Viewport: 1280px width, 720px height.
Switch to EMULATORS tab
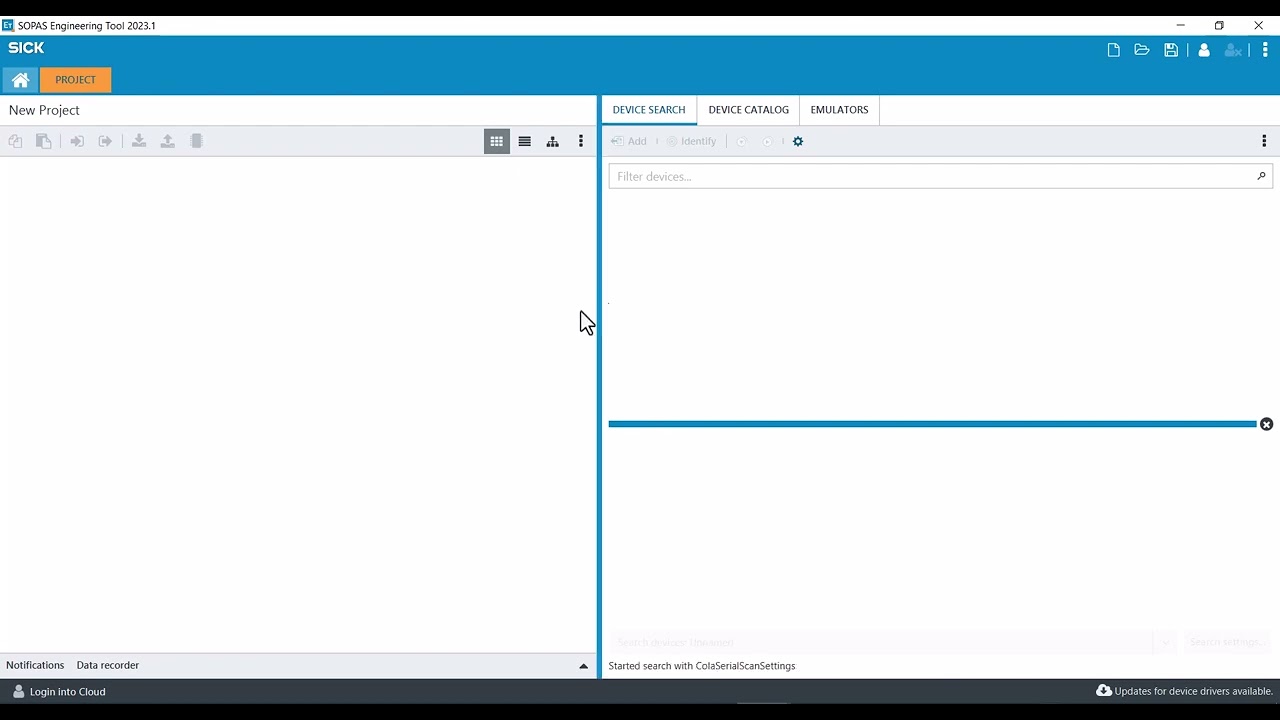839,110
